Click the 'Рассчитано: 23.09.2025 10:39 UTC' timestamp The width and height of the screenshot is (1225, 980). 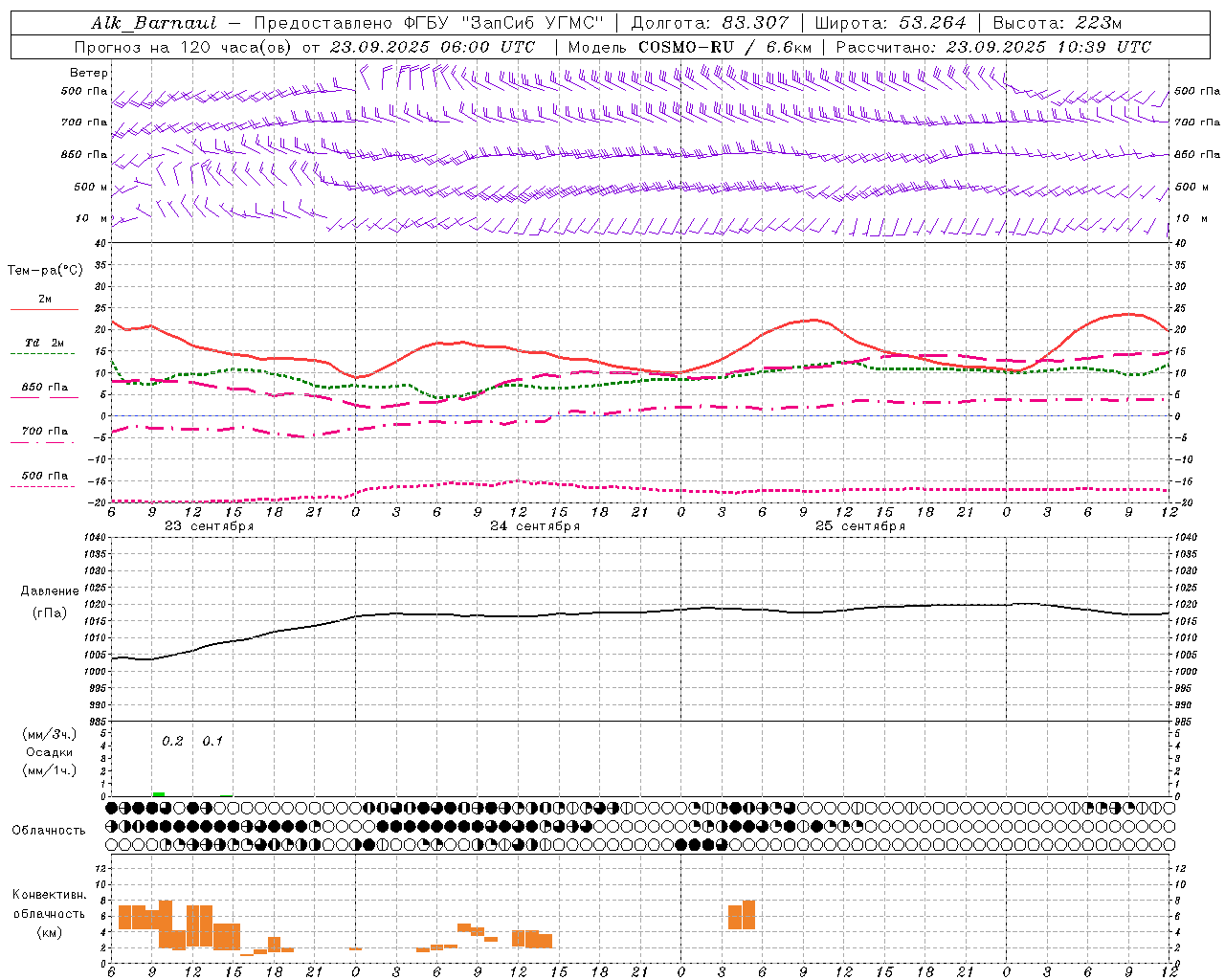pyautogui.click(x=993, y=47)
